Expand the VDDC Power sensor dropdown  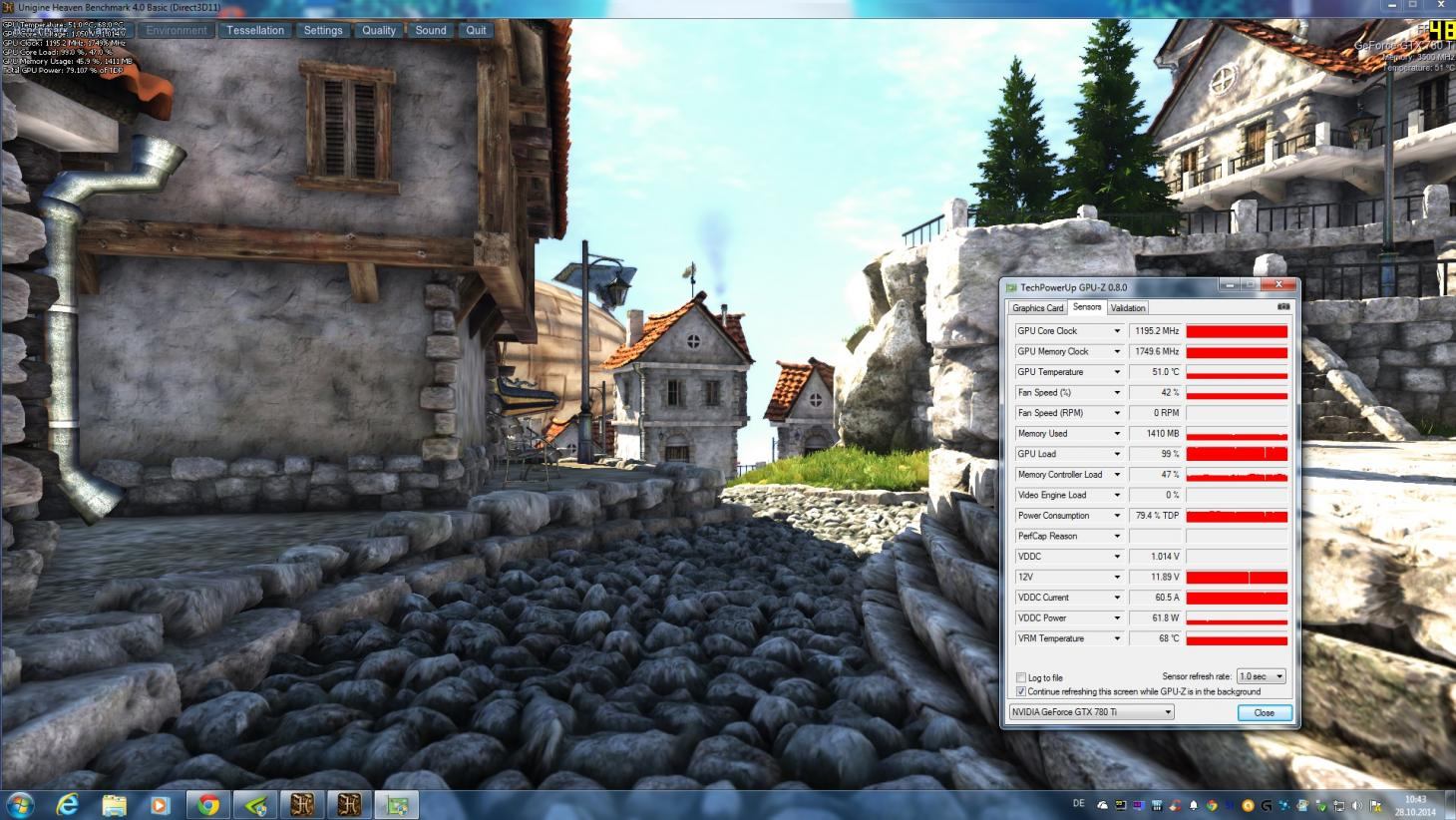(1117, 617)
